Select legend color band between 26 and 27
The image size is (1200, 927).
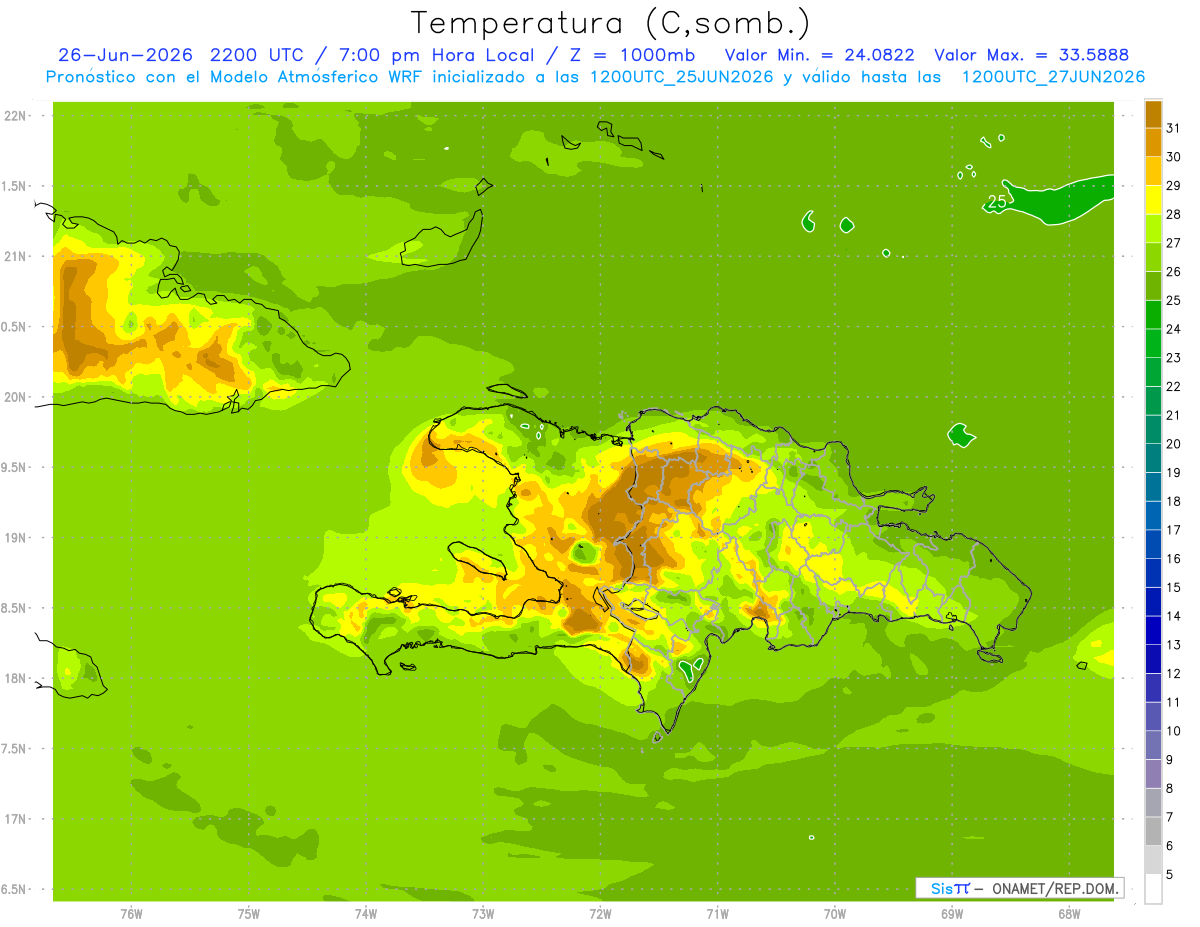(1153, 257)
